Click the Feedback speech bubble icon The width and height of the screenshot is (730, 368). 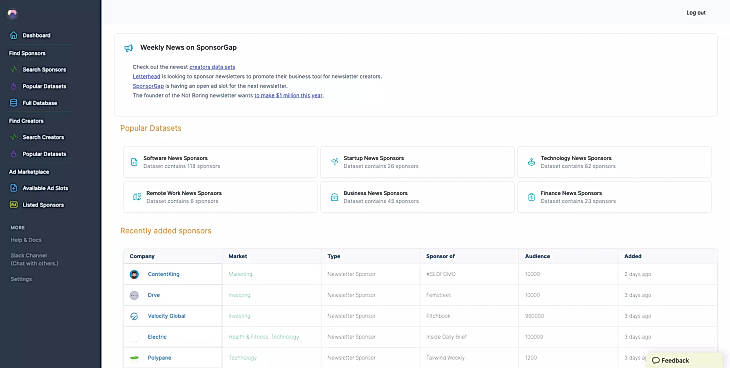(x=656, y=361)
